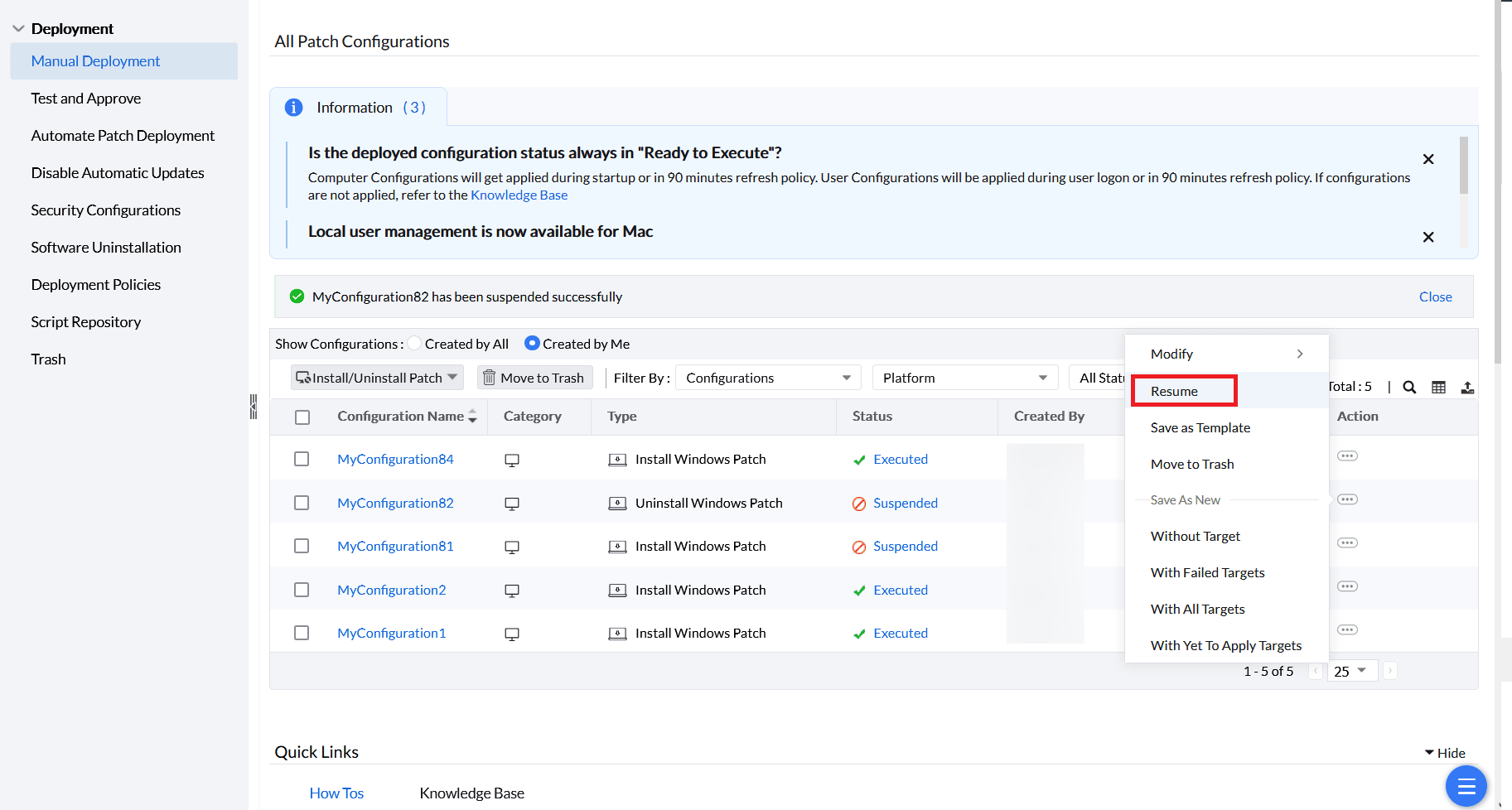Viewport: 1512px width, 810px height.
Task: Open the Install/Uninstall Patch dropdown
Action: [377, 378]
